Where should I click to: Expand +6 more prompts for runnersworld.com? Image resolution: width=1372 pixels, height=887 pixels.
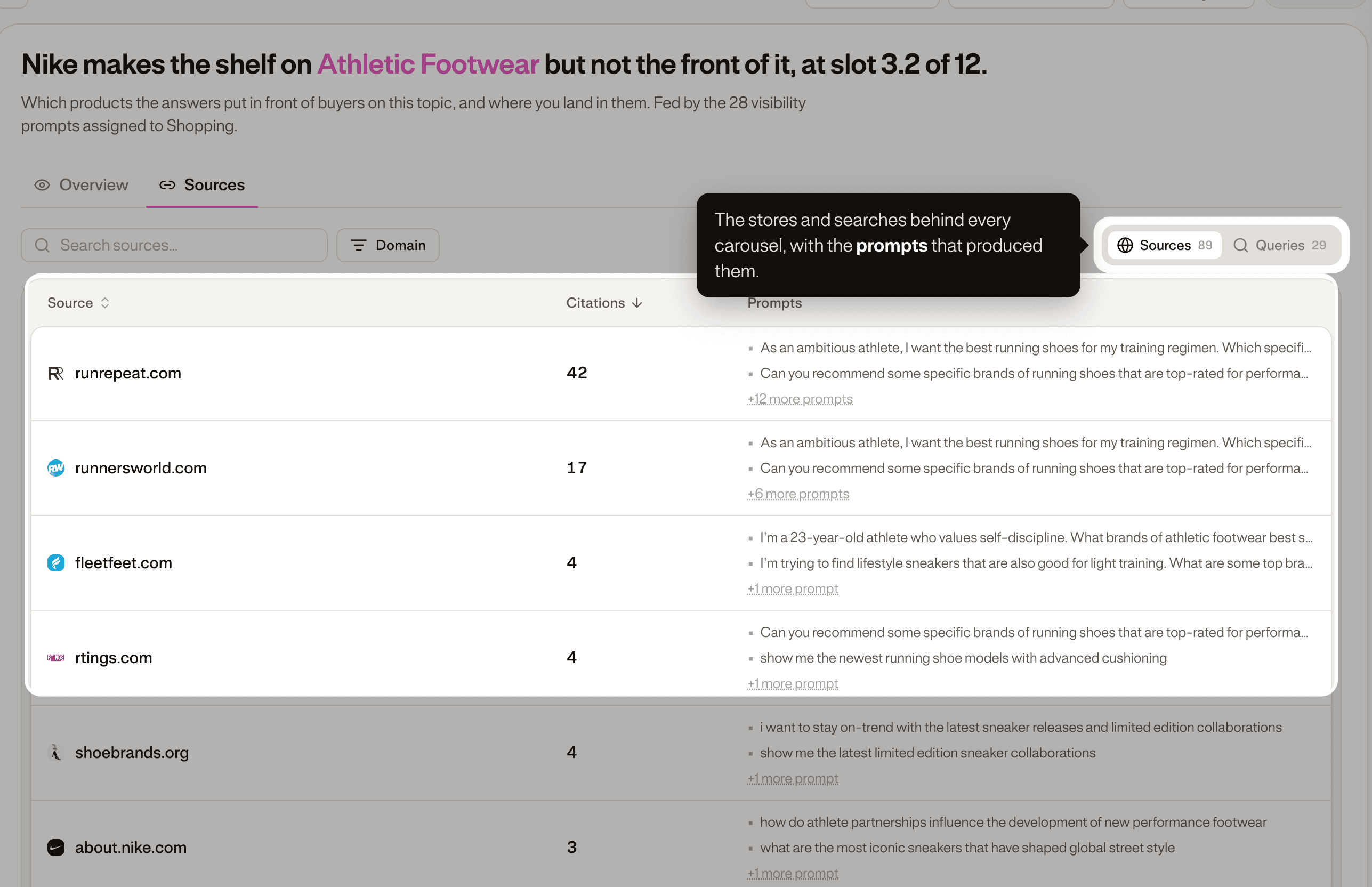[798, 494]
